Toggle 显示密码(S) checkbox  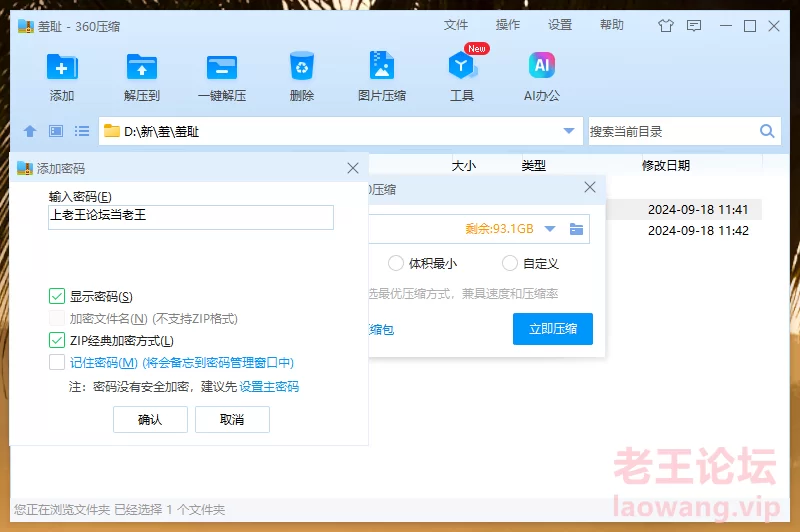click(x=57, y=296)
